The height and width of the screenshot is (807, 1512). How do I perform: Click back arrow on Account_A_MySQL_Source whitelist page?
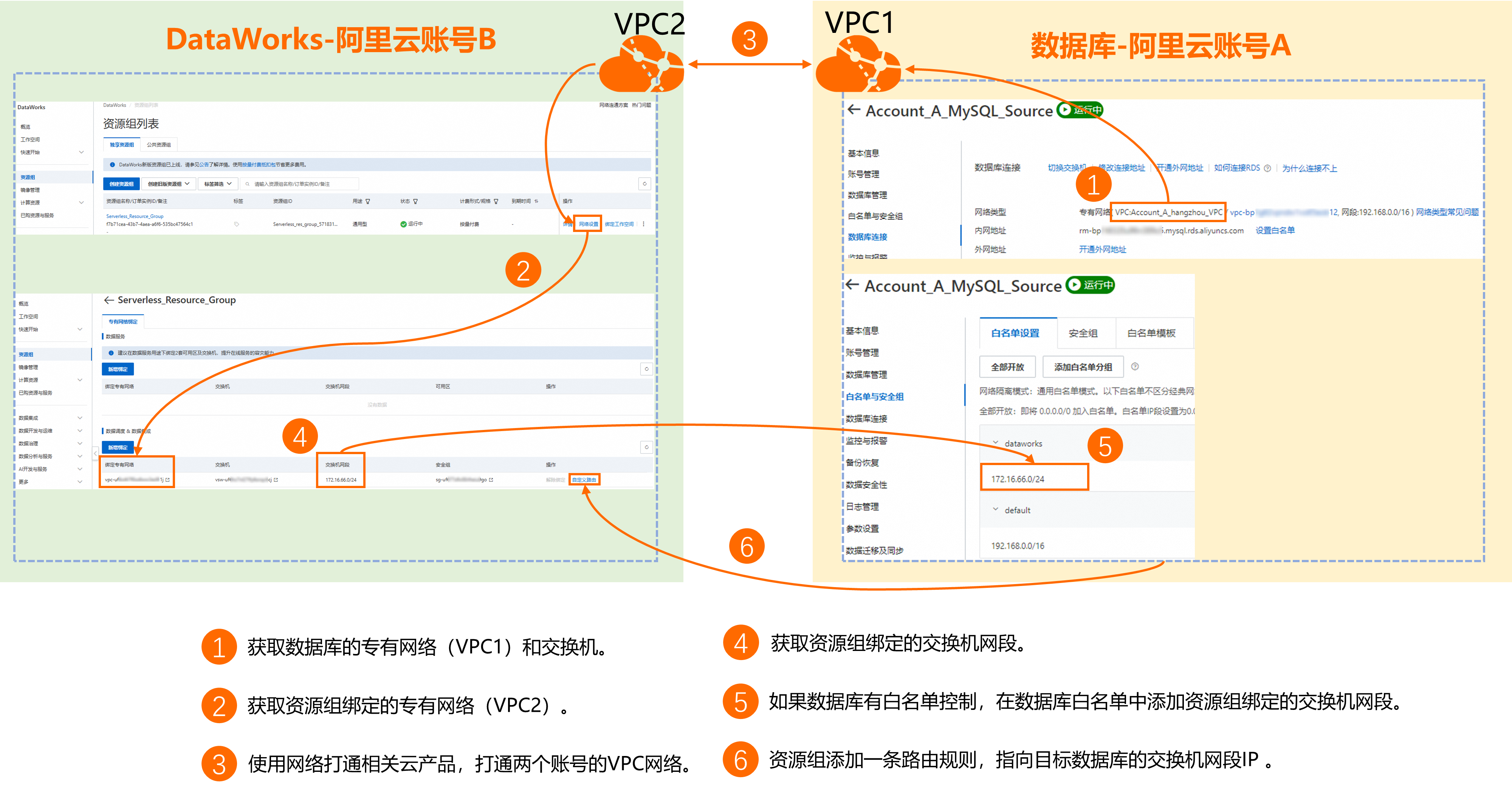pos(852,285)
